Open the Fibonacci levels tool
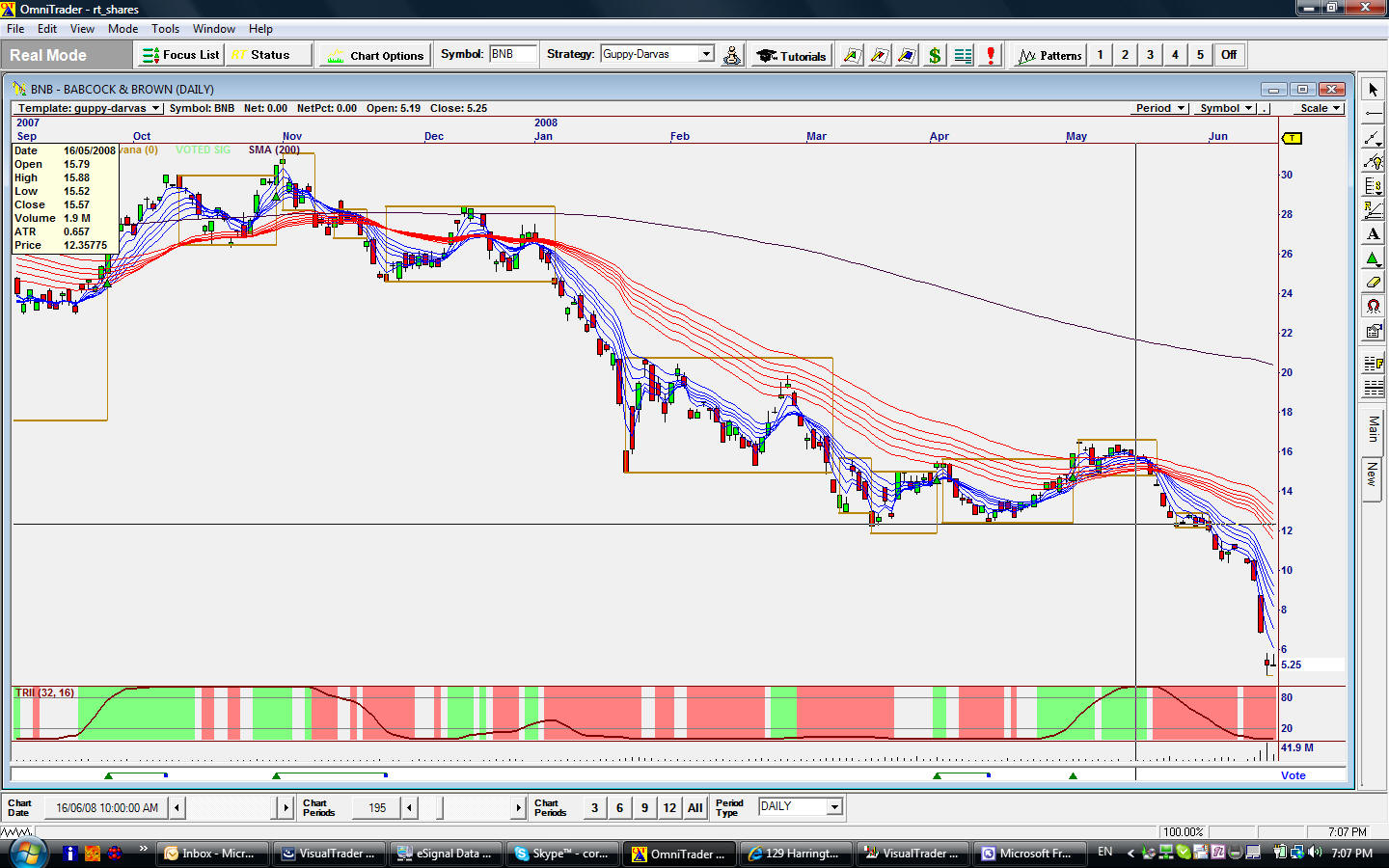The width and height of the screenshot is (1389, 868). (x=1373, y=186)
